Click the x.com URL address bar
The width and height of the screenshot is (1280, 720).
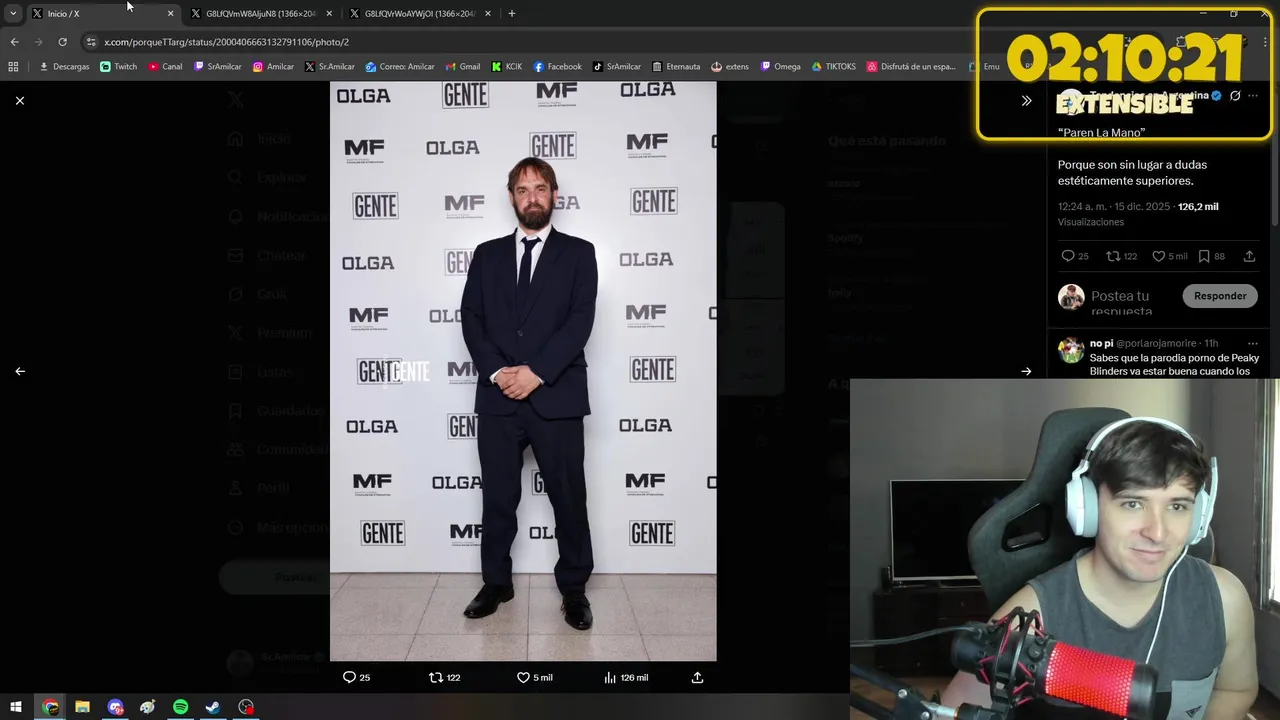226,42
